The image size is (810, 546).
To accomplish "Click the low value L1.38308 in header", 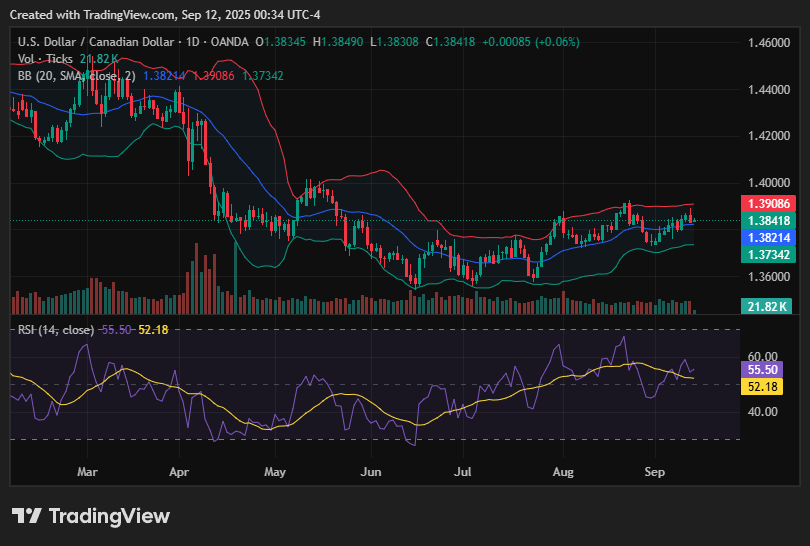I will click(394, 42).
